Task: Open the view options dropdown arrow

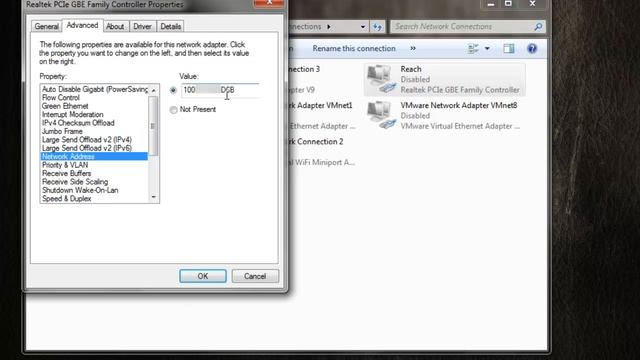Action: 487,49
